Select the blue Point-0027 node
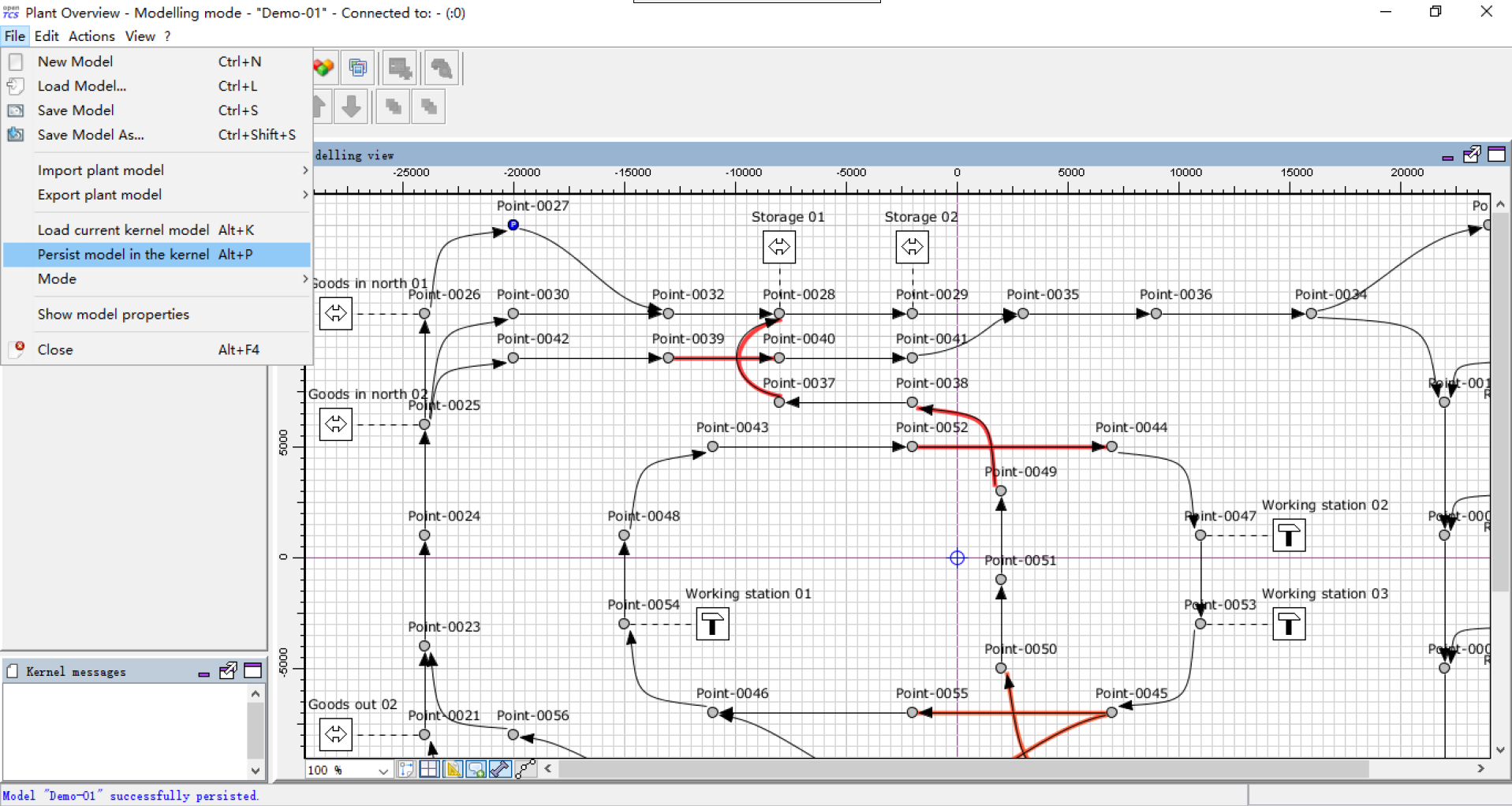 [x=513, y=225]
